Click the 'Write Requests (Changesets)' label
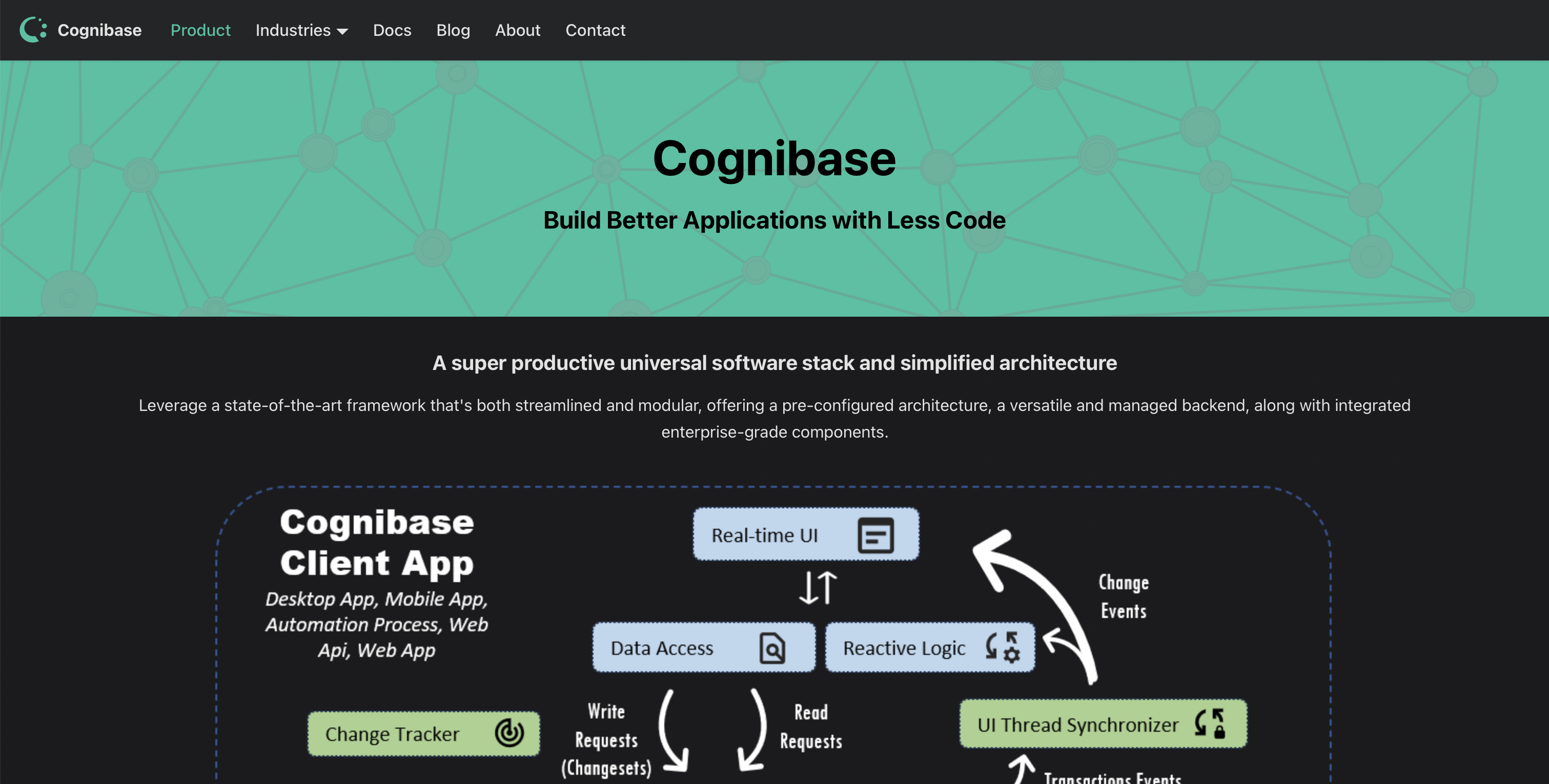The height and width of the screenshot is (784, 1549). tap(606, 739)
